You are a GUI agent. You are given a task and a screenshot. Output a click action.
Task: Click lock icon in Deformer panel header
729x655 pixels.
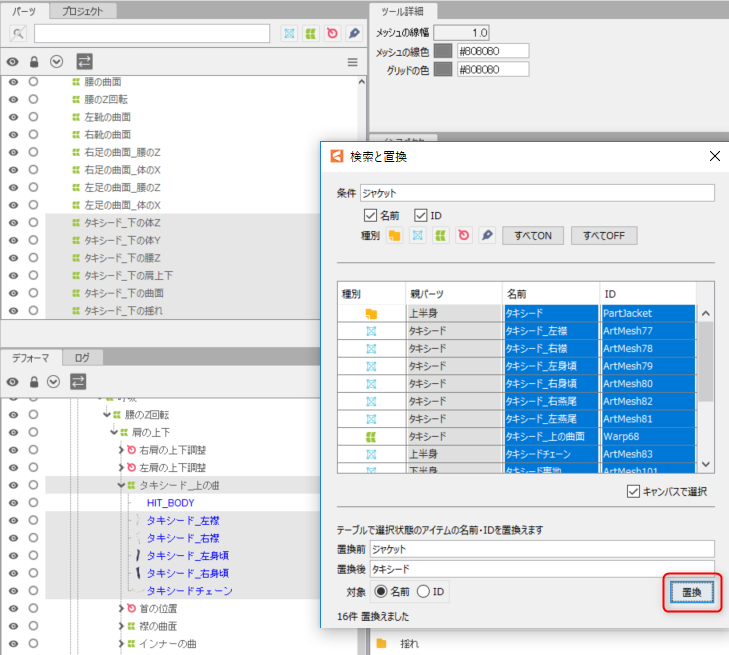tap(34, 382)
